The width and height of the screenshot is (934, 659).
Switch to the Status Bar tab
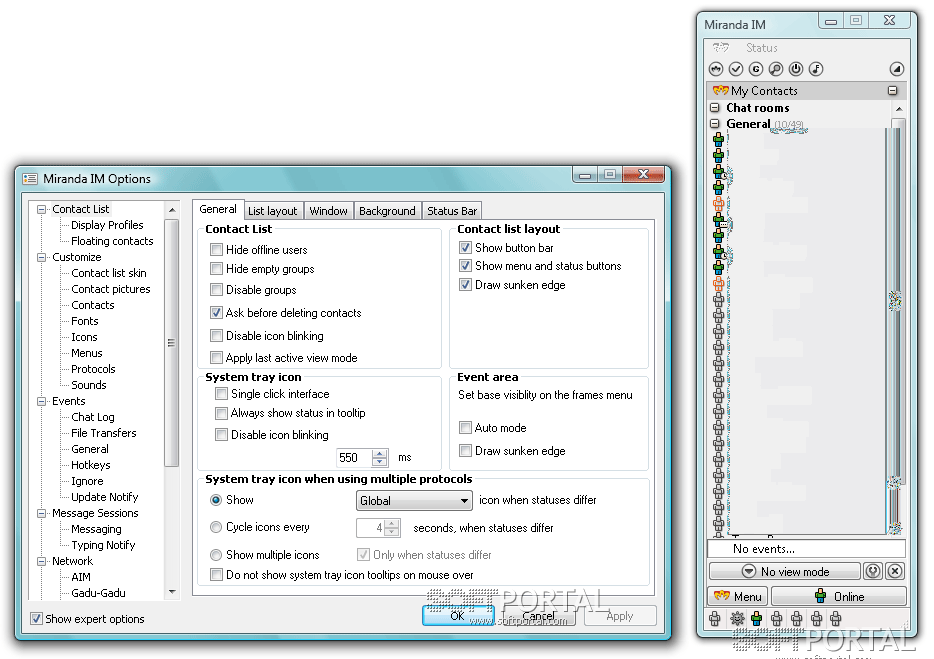click(x=452, y=211)
